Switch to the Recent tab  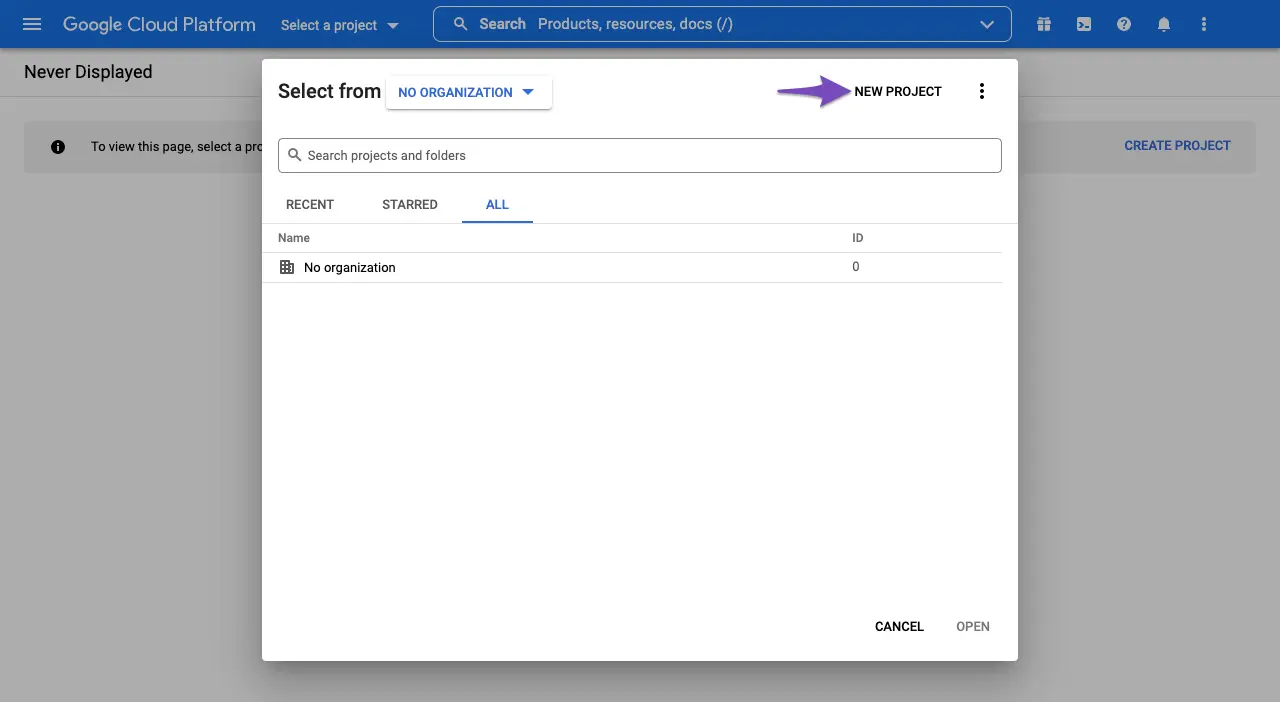click(310, 204)
